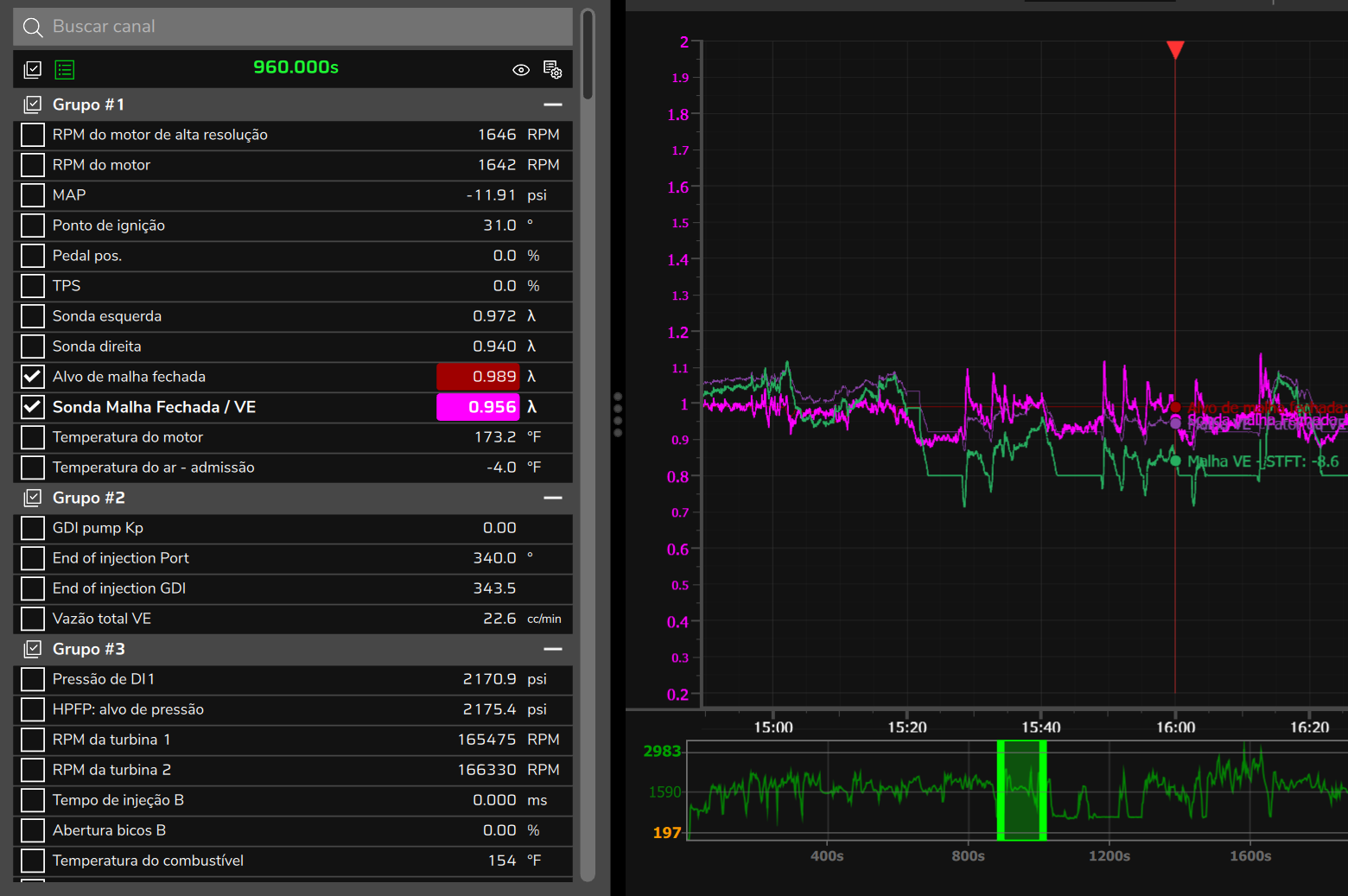The width and height of the screenshot is (1348, 896).
Task: Collapse Grupo #2 with the minus button
Action: tap(553, 498)
